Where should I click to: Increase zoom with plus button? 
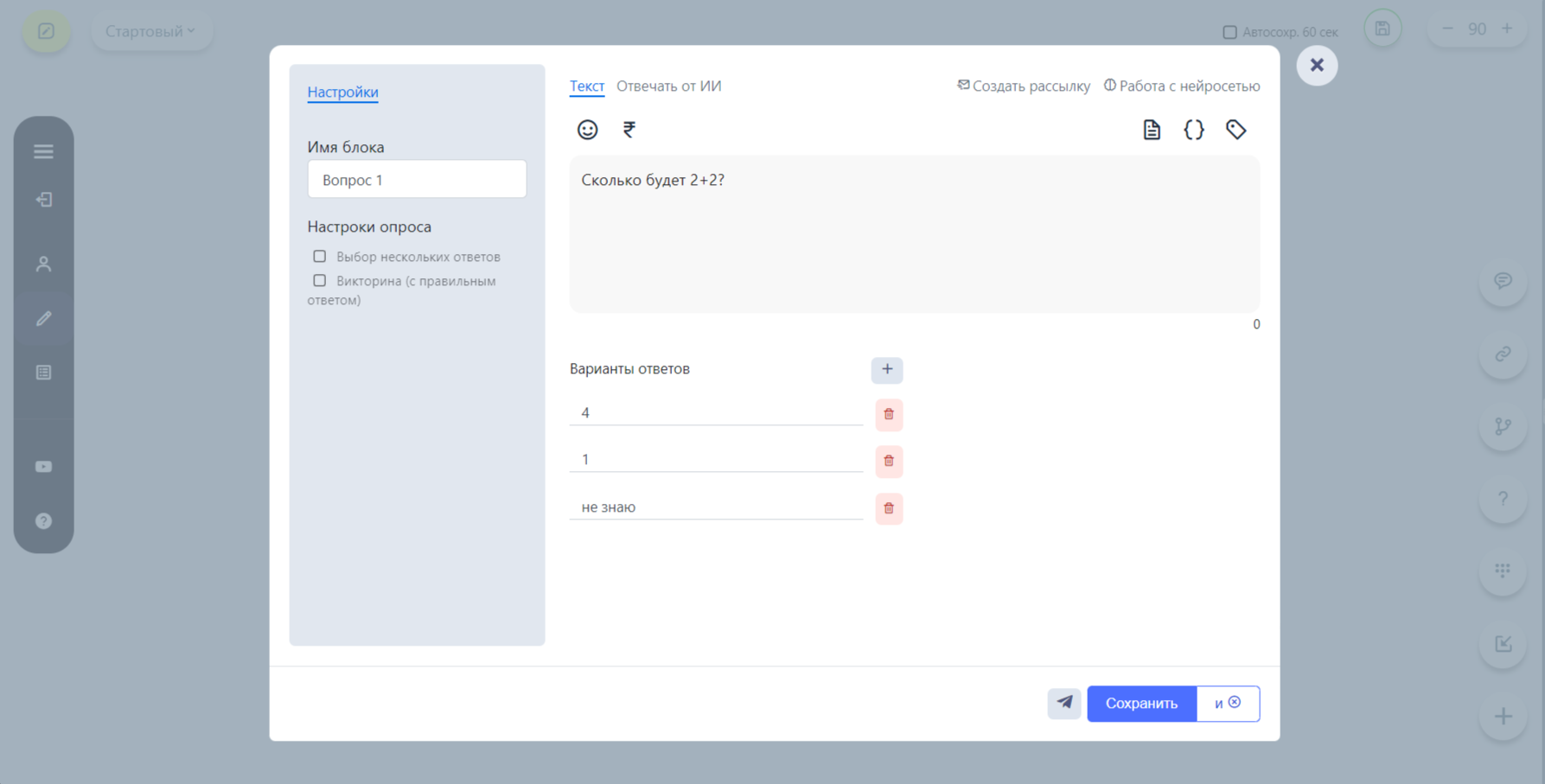1507,29
